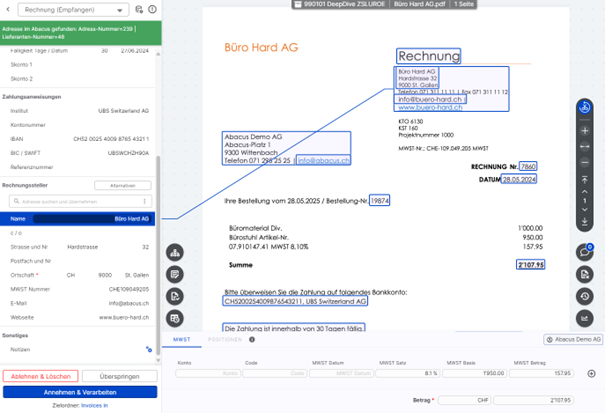Viewport: 605px width, 413px height.
Task: Click the CHF currency field
Action: pos(465,400)
